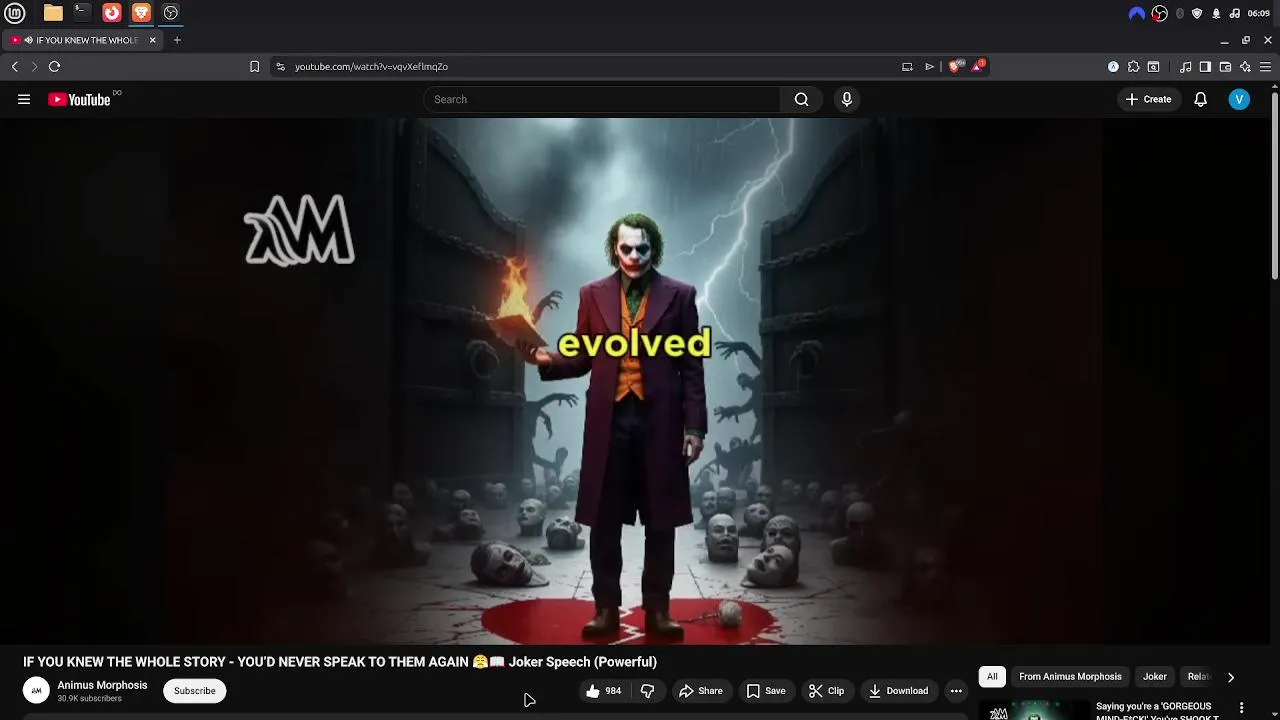Open options for 'GORGEOUS MIND' suggested video
The height and width of the screenshot is (720, 1280).
point(1242,708)
